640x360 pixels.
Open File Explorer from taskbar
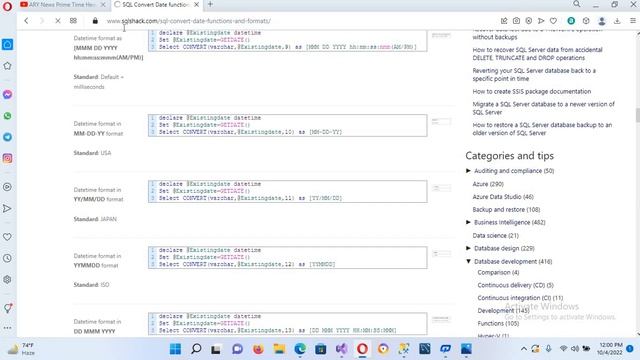tap(279, 349)
